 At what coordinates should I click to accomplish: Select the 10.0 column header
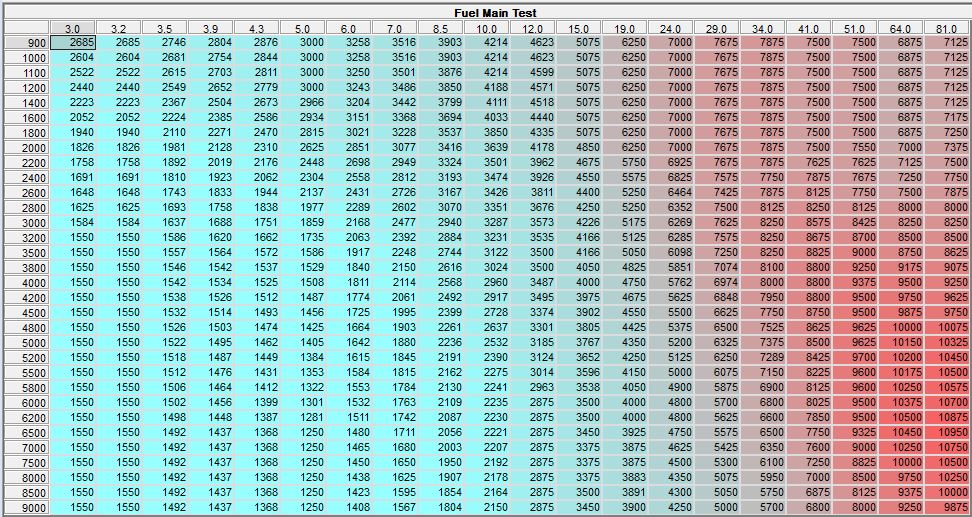point(487,28)
